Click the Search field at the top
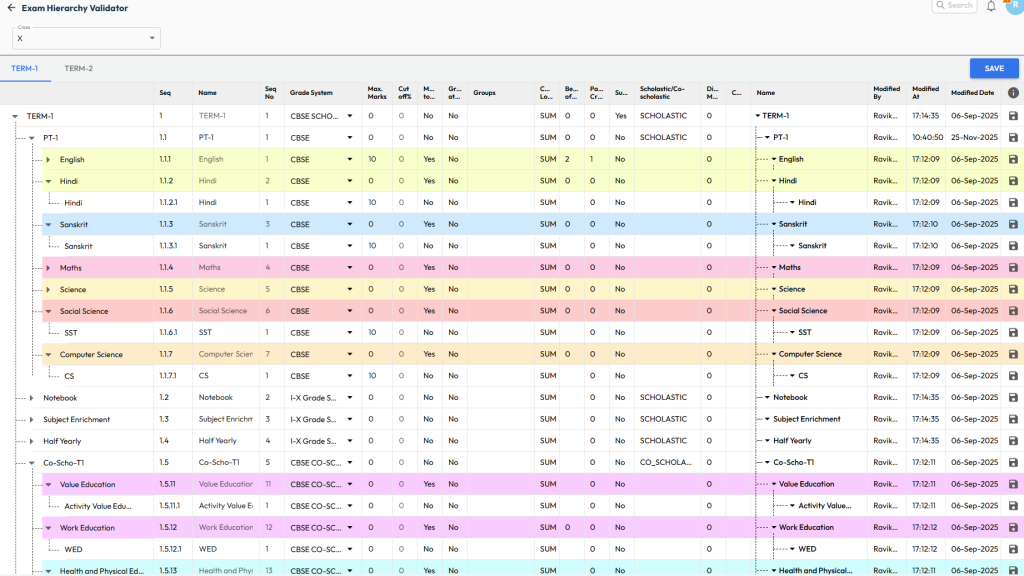The height and width of the screenshot is (576, 1024). pos(955,6)
